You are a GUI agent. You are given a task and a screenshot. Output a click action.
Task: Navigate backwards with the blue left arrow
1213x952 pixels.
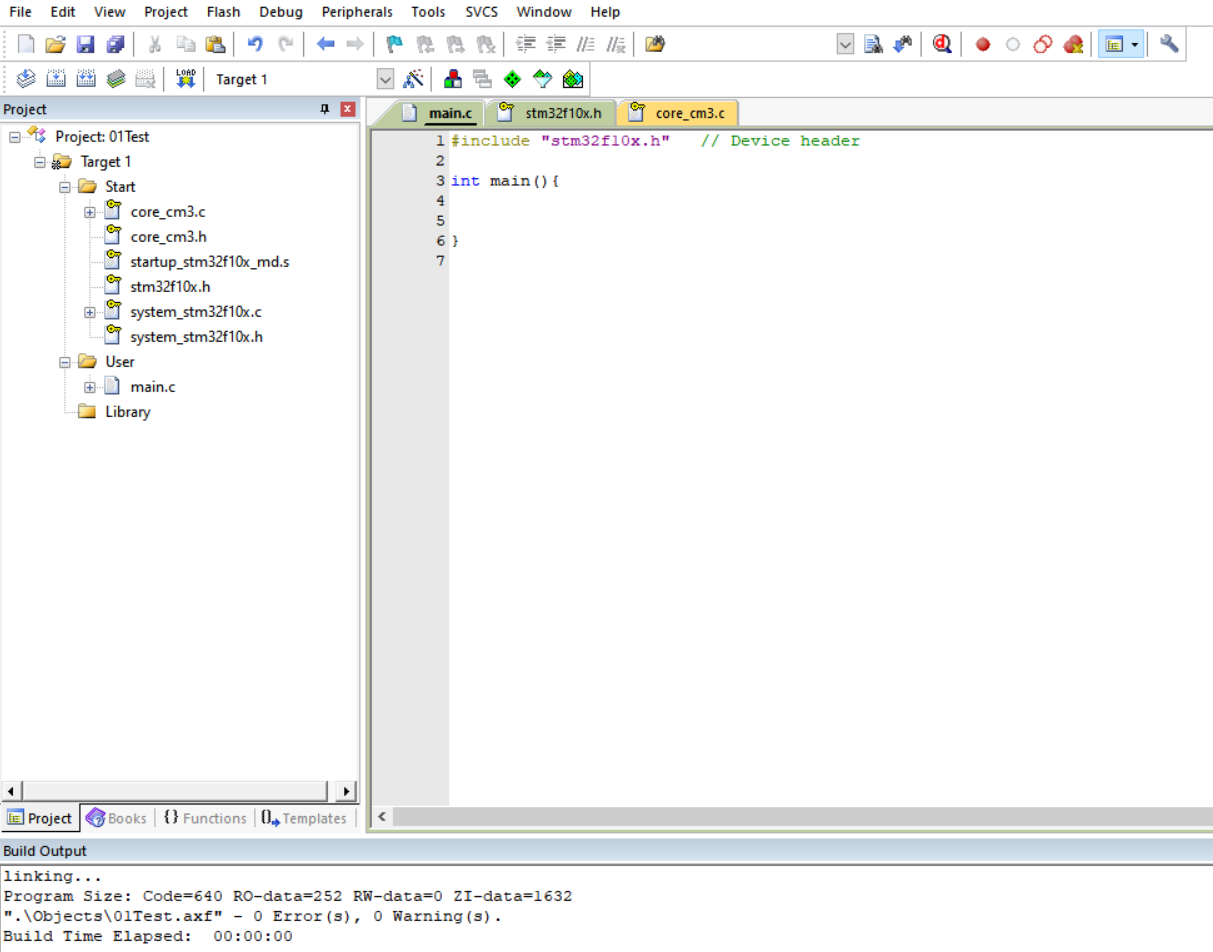tap(326, 44)
